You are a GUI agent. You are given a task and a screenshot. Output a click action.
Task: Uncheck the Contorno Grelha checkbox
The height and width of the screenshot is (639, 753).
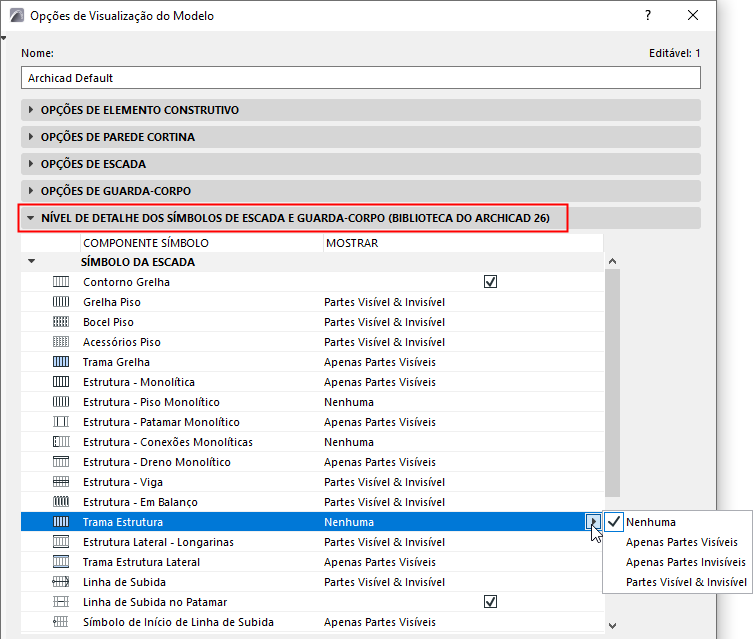[x=490, y=282]
